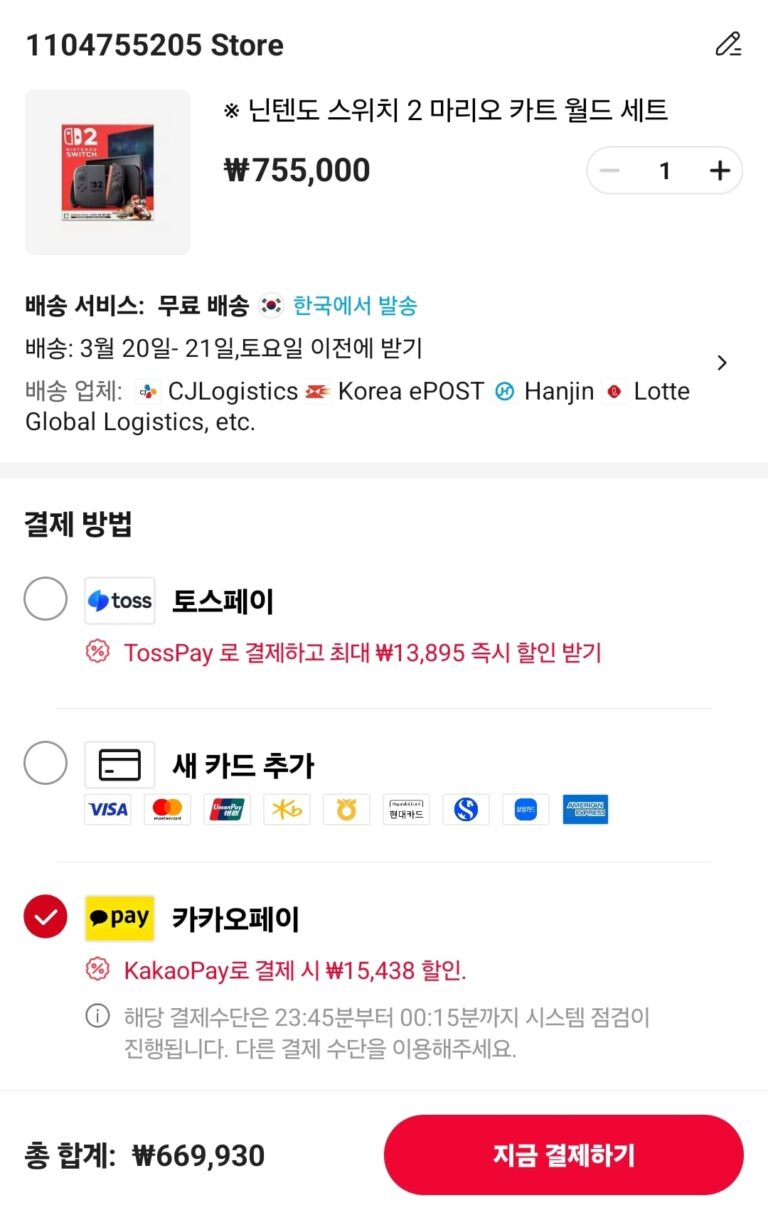This screenshot has height=1215, width=768.
Task: Tap the American Express logo
Action: pyautogui.click(x=585, y=809)
